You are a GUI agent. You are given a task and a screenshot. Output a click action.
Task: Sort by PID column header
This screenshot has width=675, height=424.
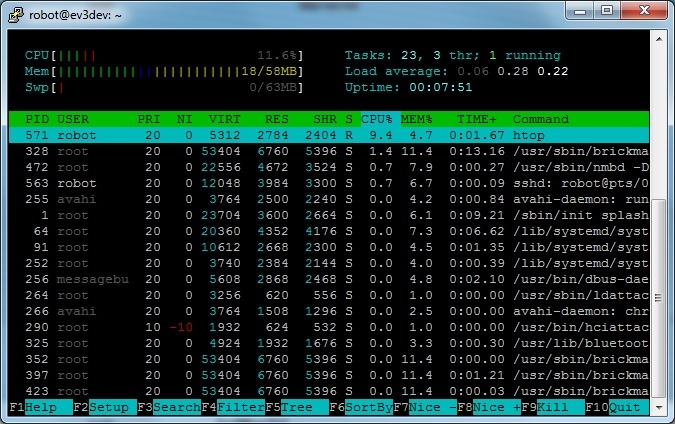pyautogui.click(x=37, y=119)
